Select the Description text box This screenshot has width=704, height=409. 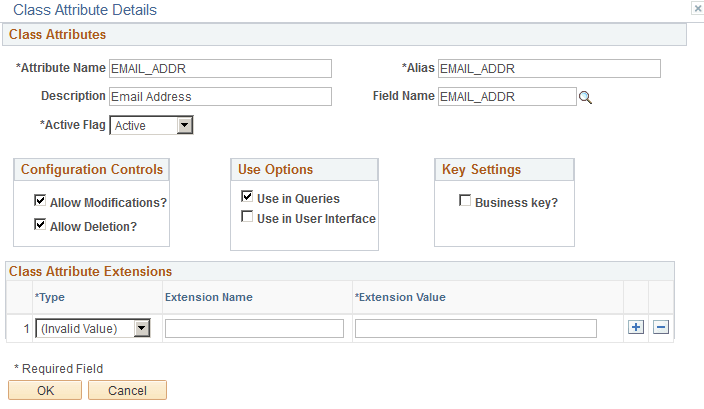[220, 97]
